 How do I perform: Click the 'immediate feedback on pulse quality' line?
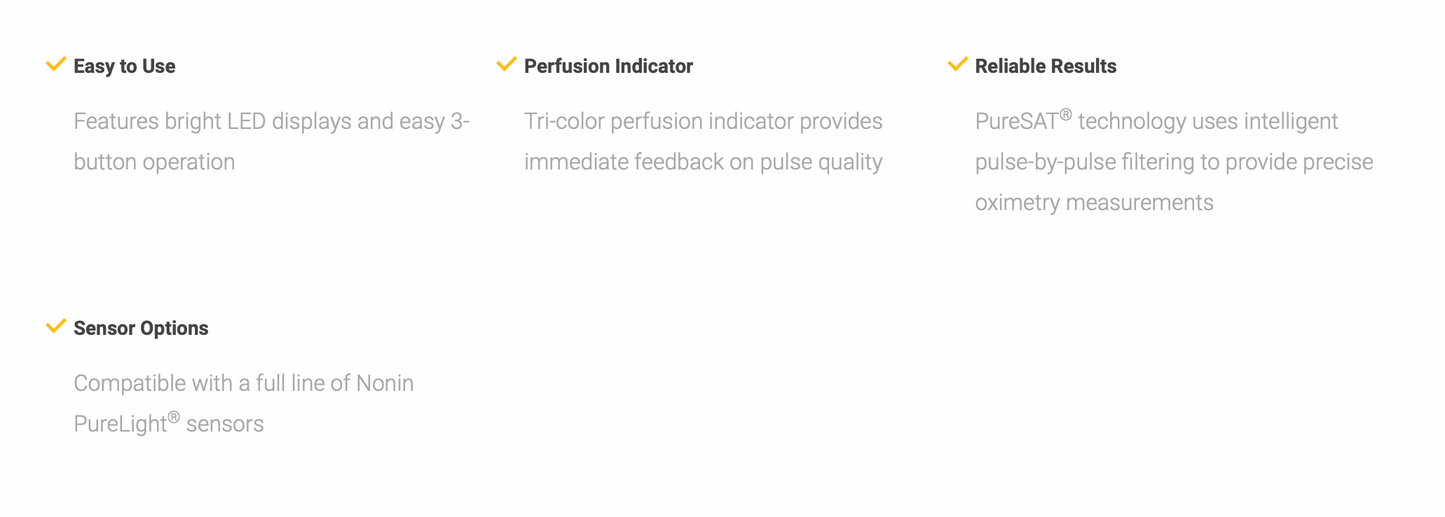pos(703,162)
